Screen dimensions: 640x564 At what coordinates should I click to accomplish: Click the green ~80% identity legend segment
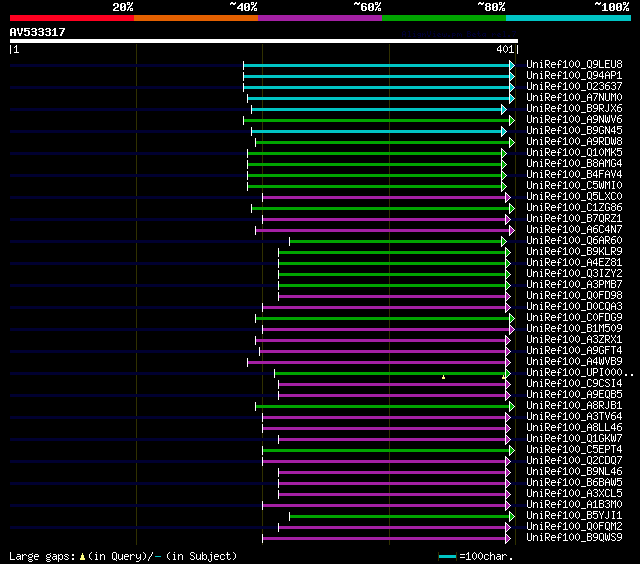point(444,18)
